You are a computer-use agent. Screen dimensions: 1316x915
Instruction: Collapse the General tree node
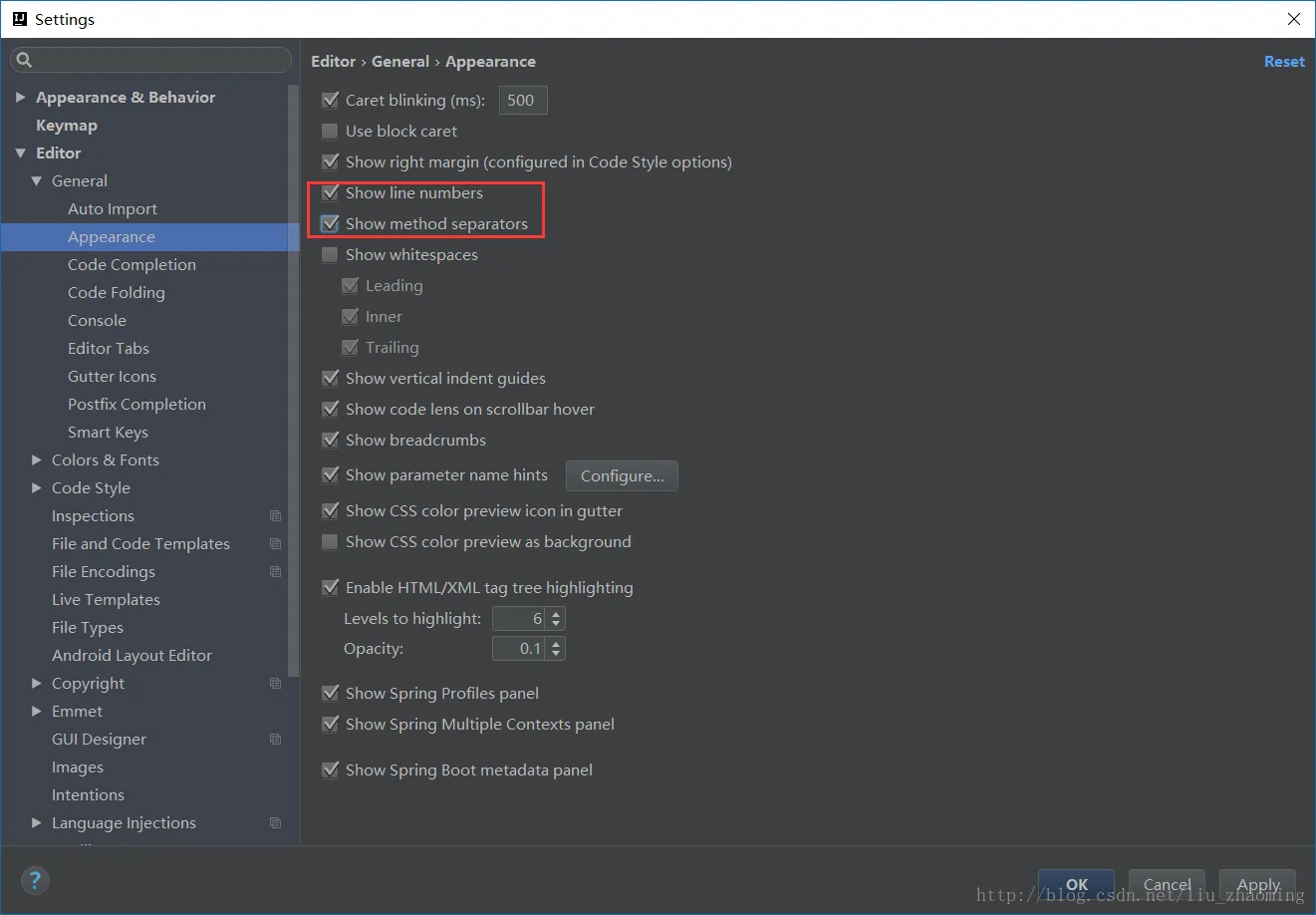coord(37,180)
